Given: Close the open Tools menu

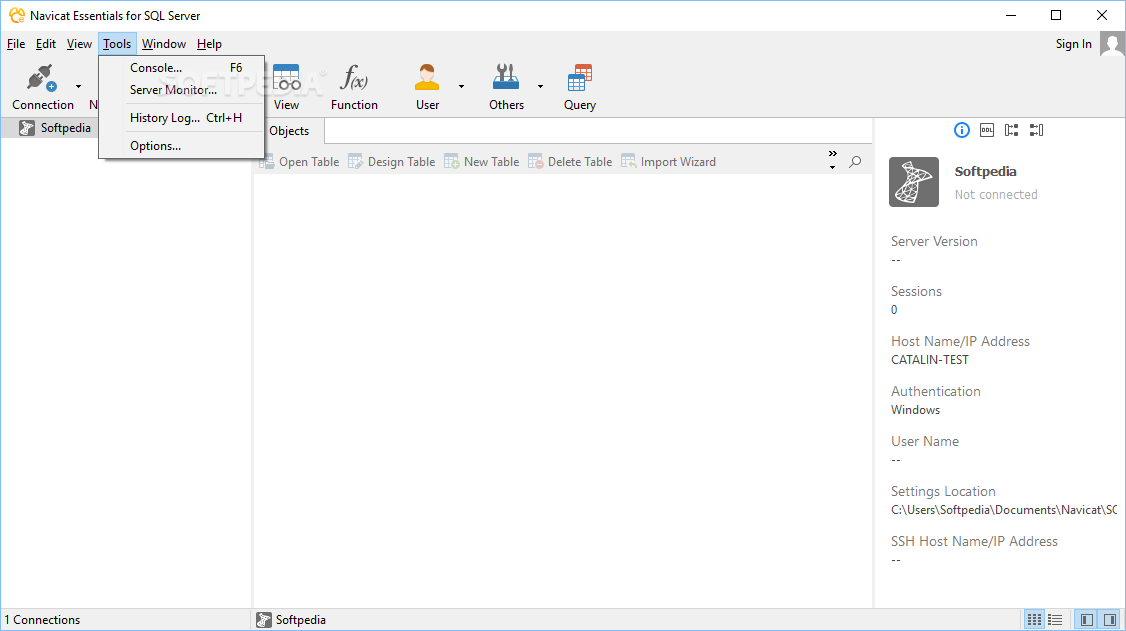Looking at the screenshot, I should pos(117,44).
